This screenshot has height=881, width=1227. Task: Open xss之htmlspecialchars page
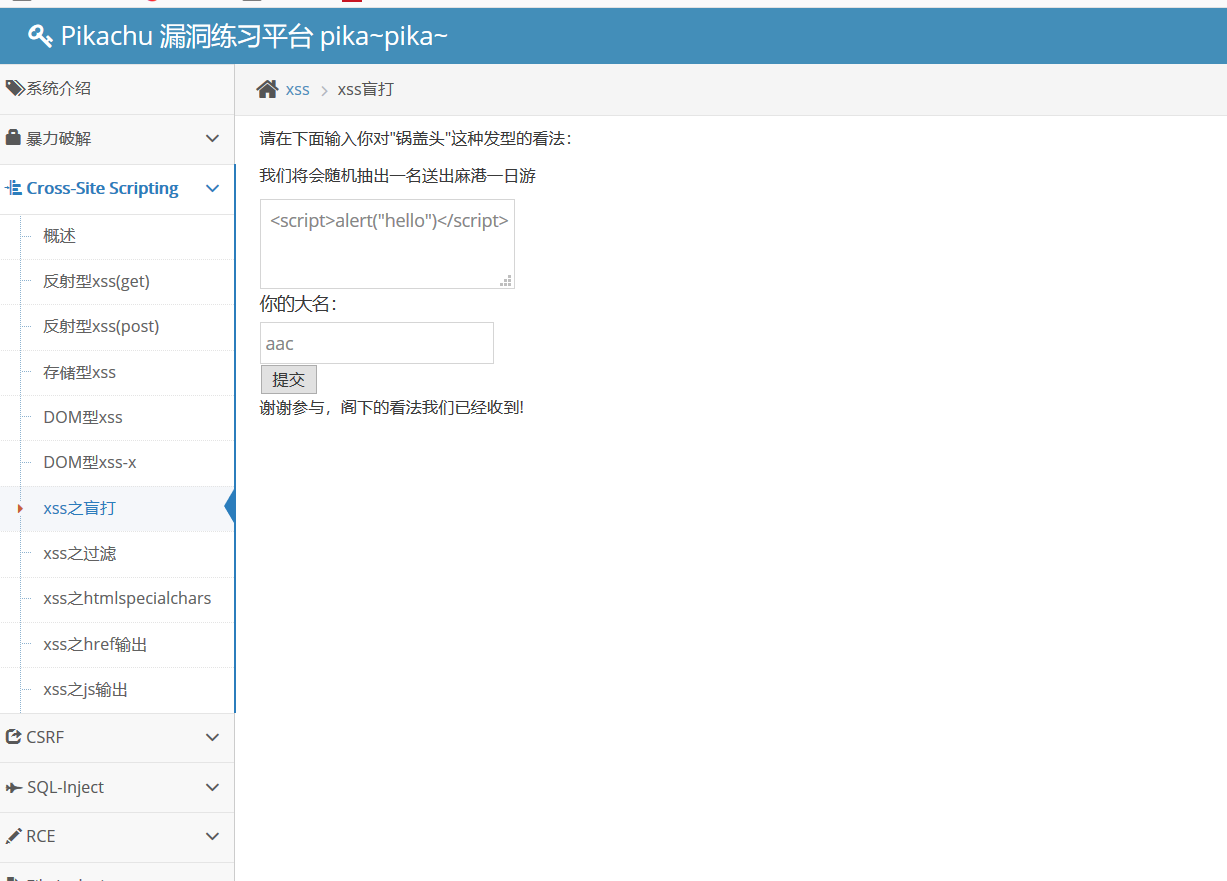point(126,599)
